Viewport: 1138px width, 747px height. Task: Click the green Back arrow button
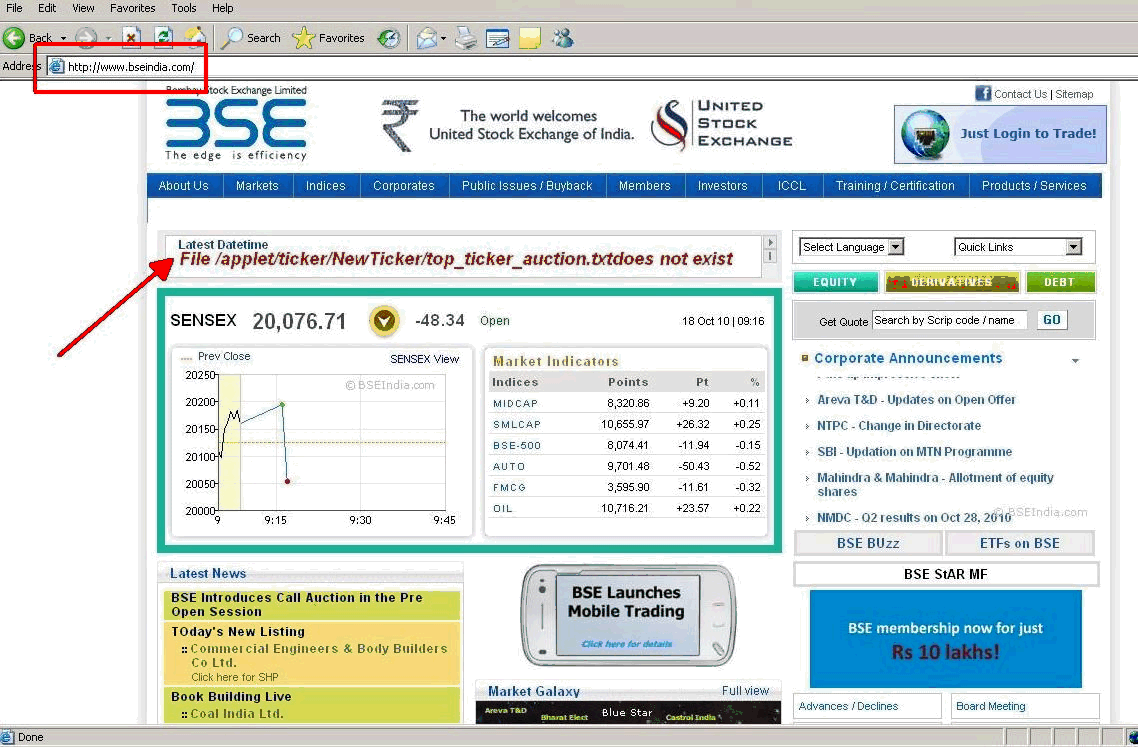(14, 38)
